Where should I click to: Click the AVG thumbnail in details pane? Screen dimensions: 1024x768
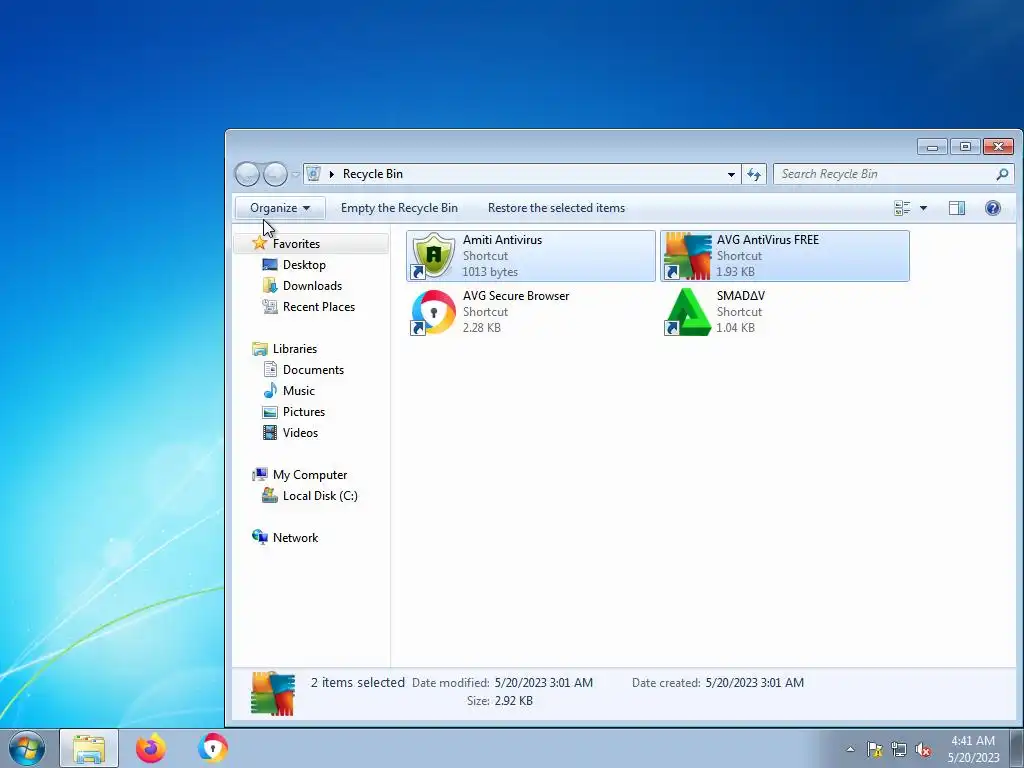pos(273,694)
